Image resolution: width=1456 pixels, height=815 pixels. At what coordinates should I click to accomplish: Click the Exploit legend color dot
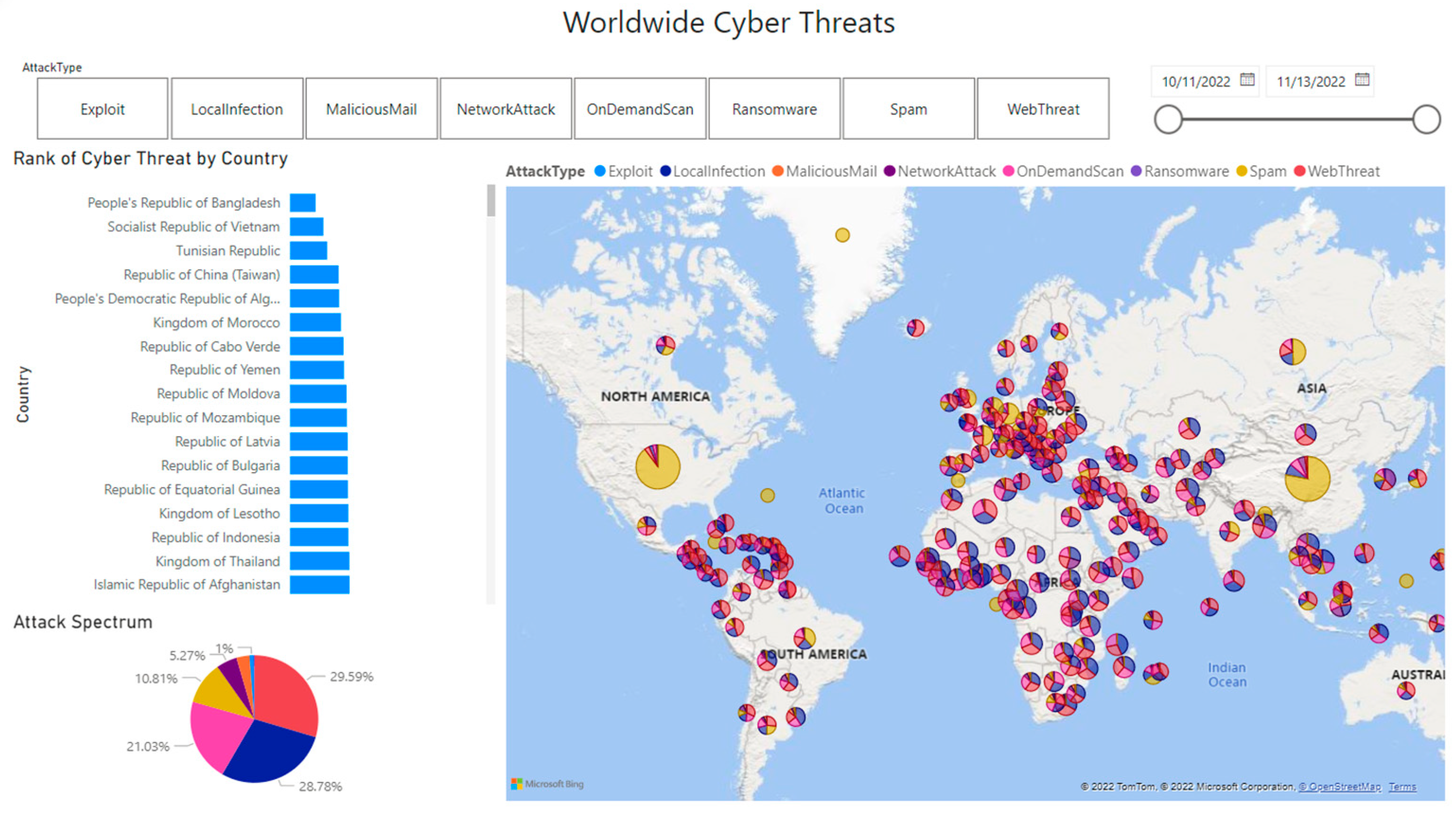point(600,171)
